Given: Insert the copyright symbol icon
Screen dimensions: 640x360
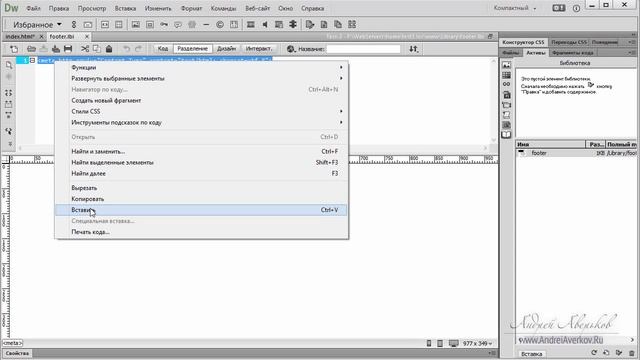Looking at the screenshot, I should 220,24.
